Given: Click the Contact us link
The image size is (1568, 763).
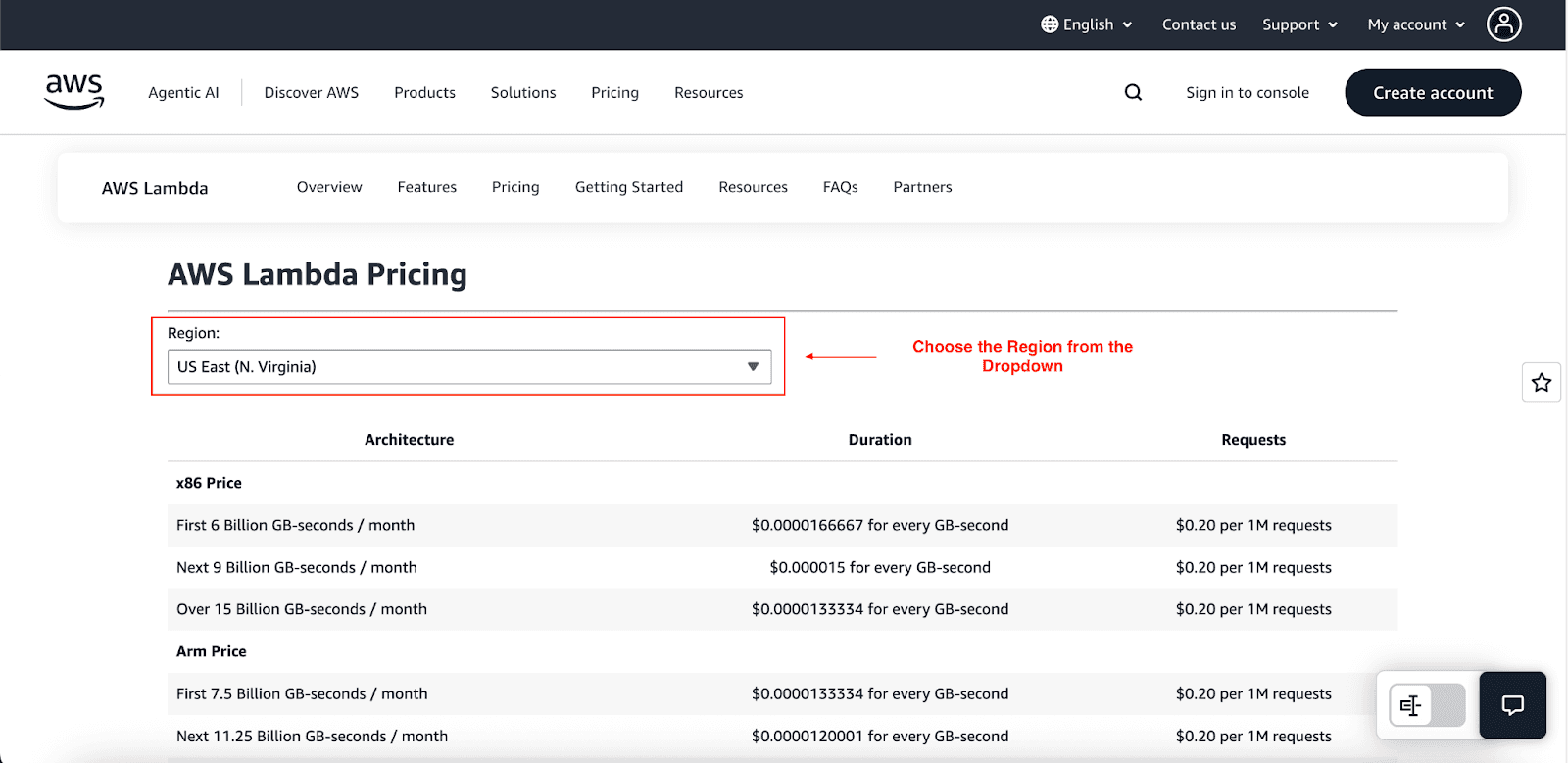Looking at the screenshot, I should click(1199, 24).
